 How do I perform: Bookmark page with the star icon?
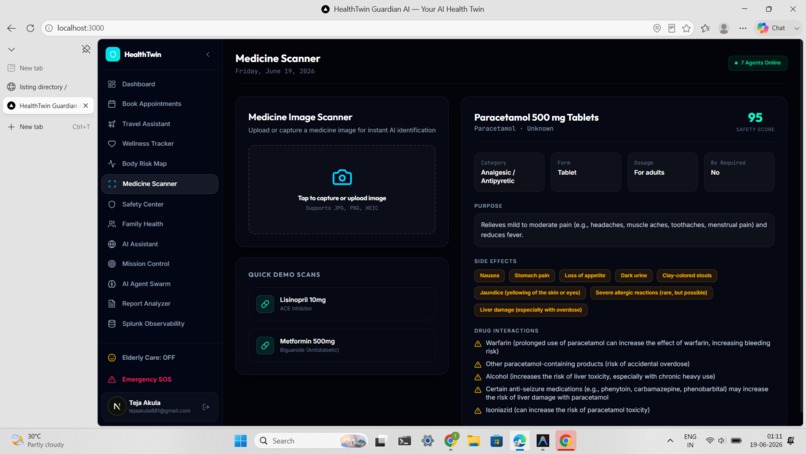tap(686, 28)
